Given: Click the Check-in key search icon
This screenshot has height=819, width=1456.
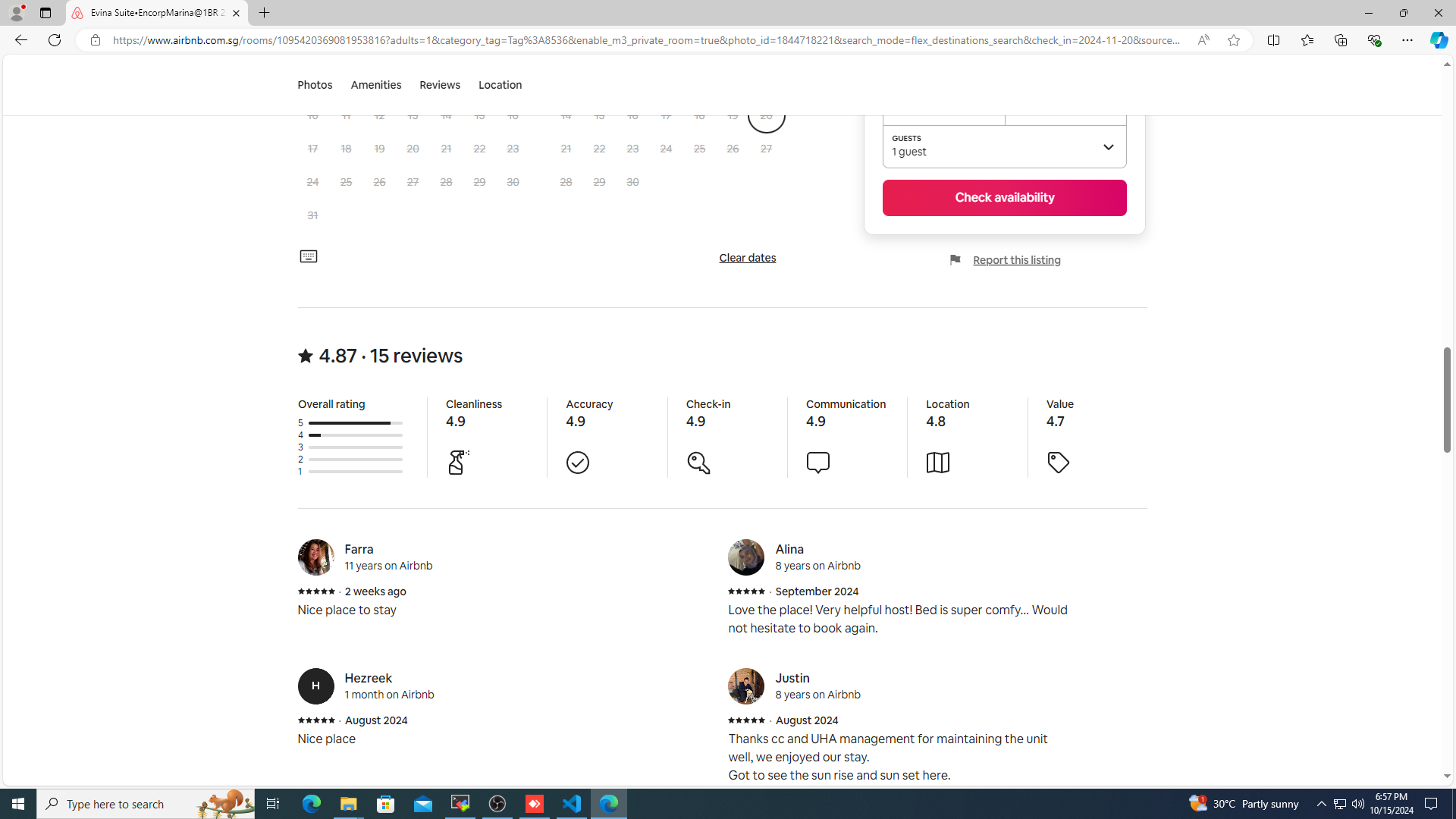Looking at the screenshot, I should (x=698, y=463).
